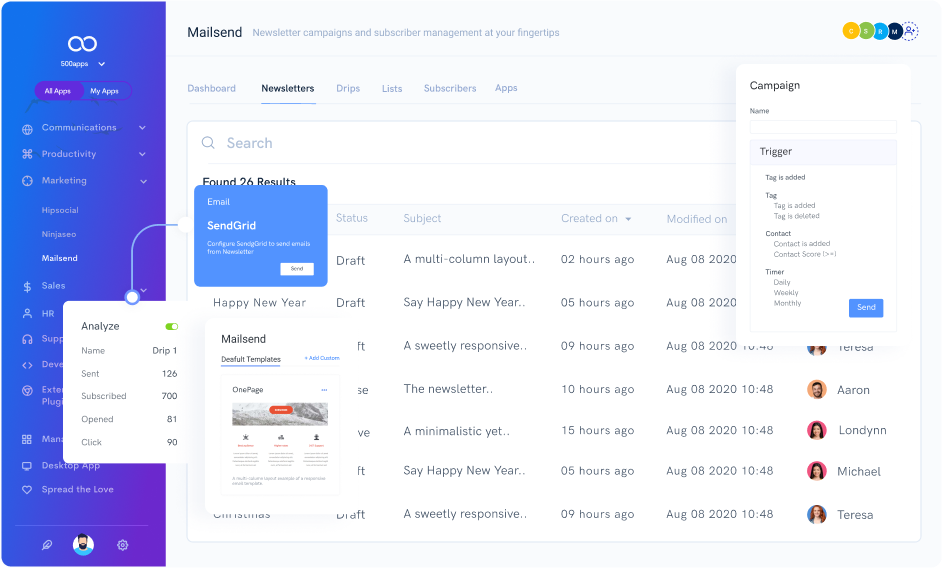Click the Modified on column header

697,219
